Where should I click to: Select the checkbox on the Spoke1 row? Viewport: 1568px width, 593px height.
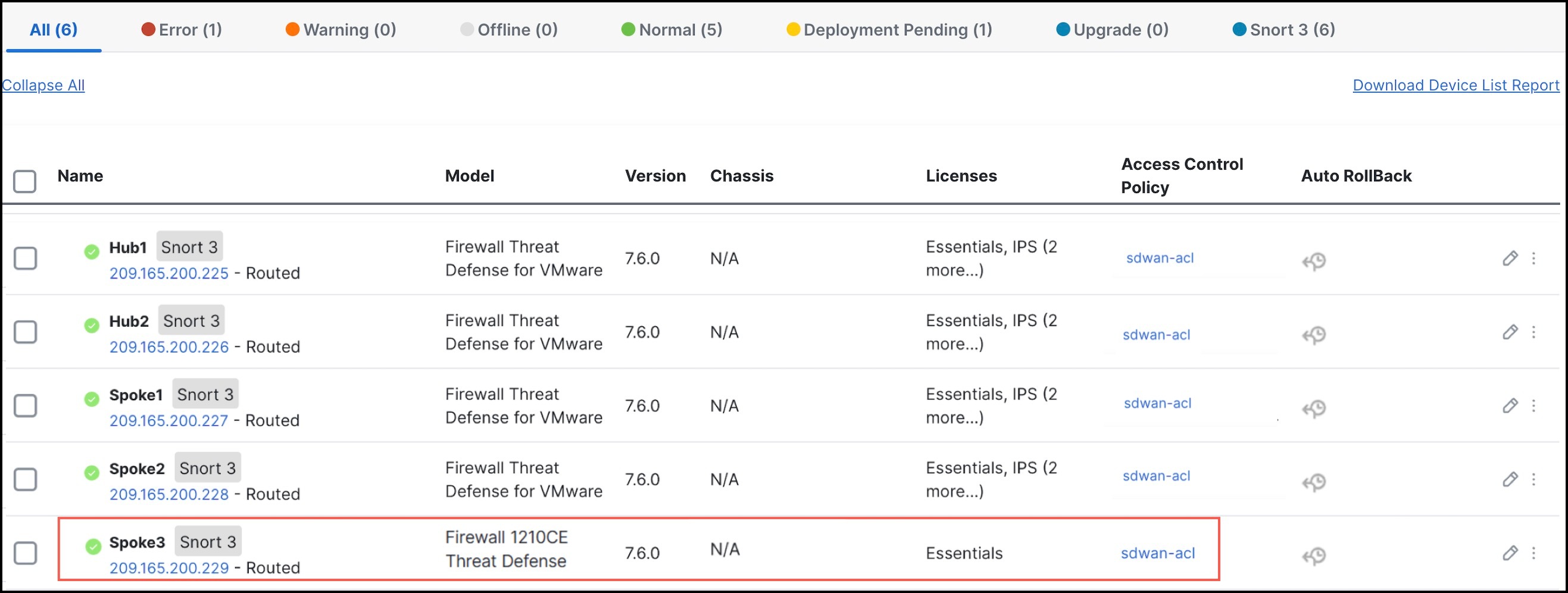[x=26, y=405]
